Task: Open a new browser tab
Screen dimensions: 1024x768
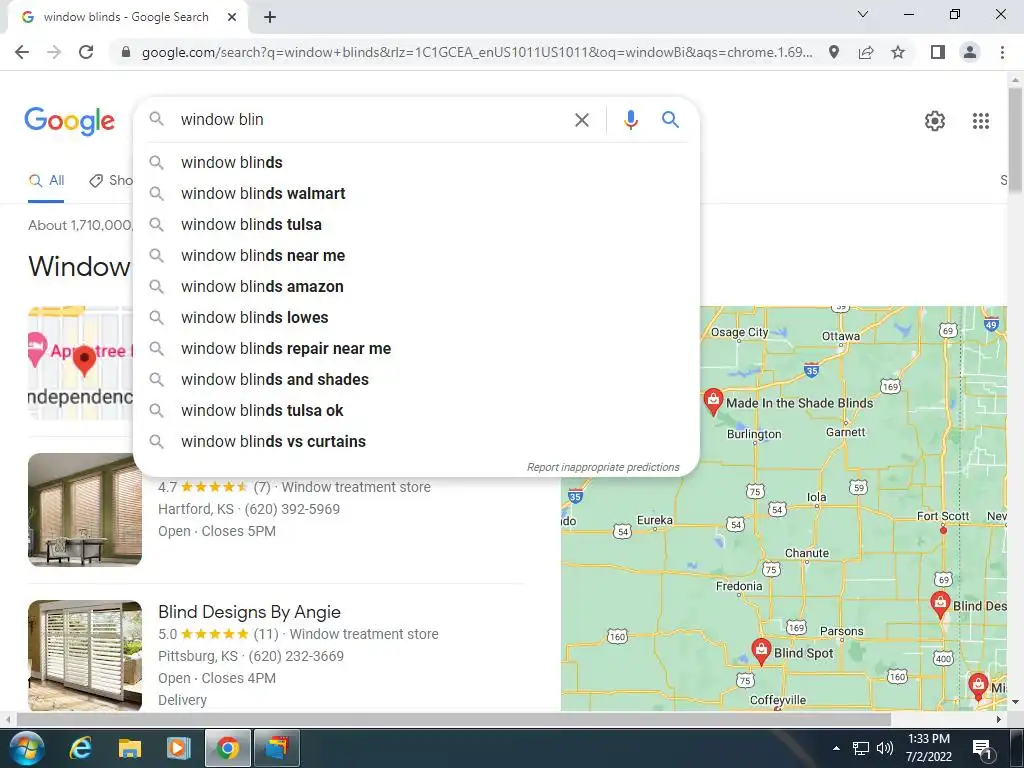Action: [270, 17]
